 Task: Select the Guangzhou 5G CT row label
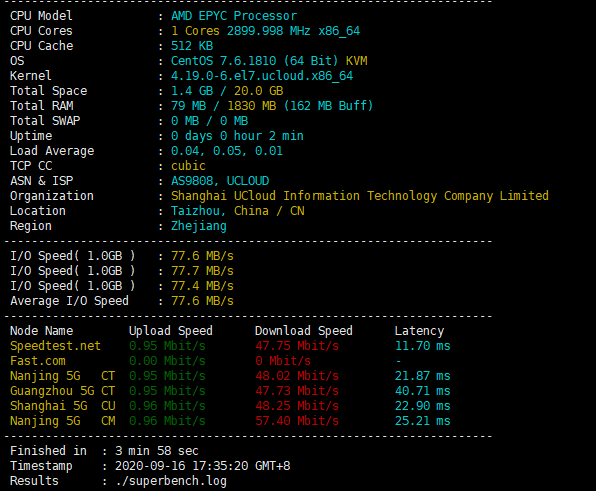pyautogui.click(x=62, y=391)
